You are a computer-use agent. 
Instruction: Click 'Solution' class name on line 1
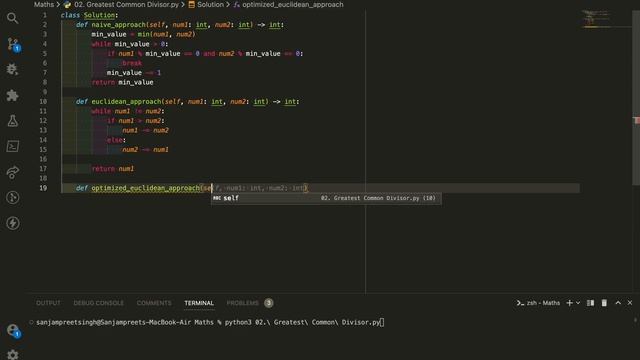99,15
